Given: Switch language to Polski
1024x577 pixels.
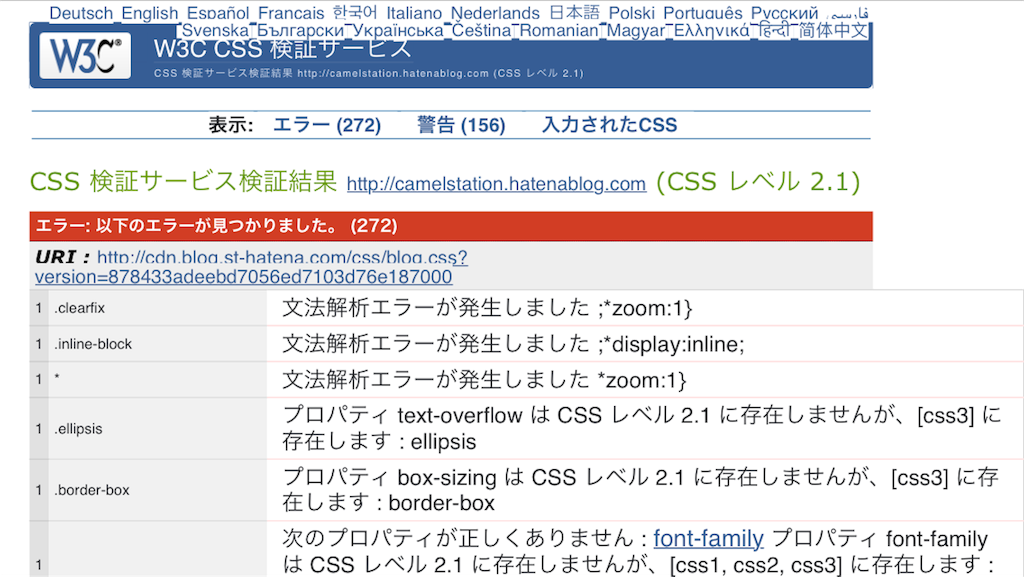Looking at the screenshot, I should [x=632, y=13].
